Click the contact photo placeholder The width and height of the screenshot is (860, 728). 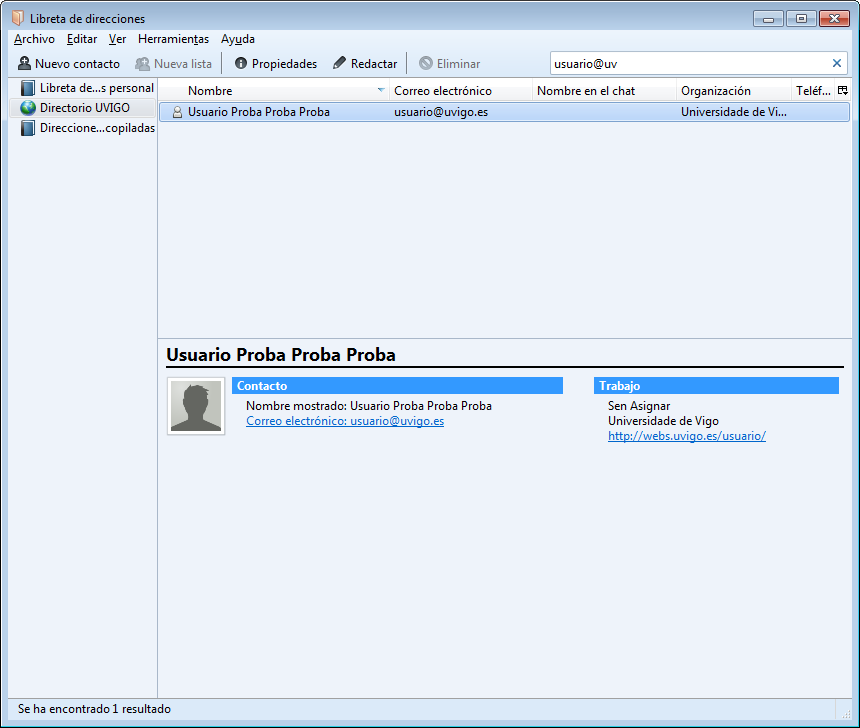pyautogui.click(x=196, y=406)
